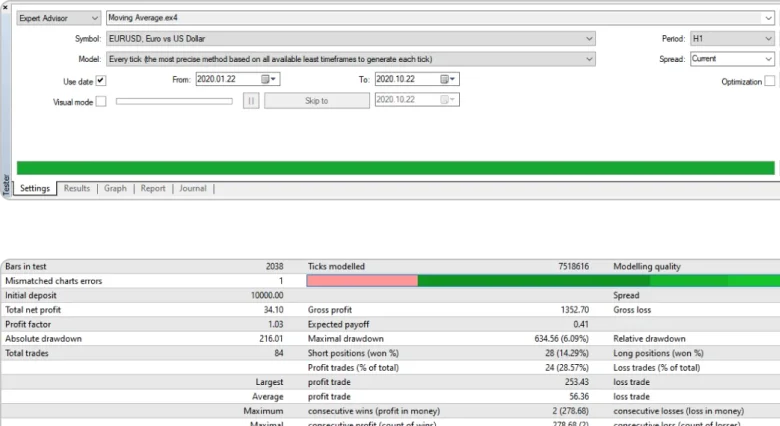The image size is (780, 426).
Task: Open the Graph tab
Action: pyautogui.click(x=115, y=188)
